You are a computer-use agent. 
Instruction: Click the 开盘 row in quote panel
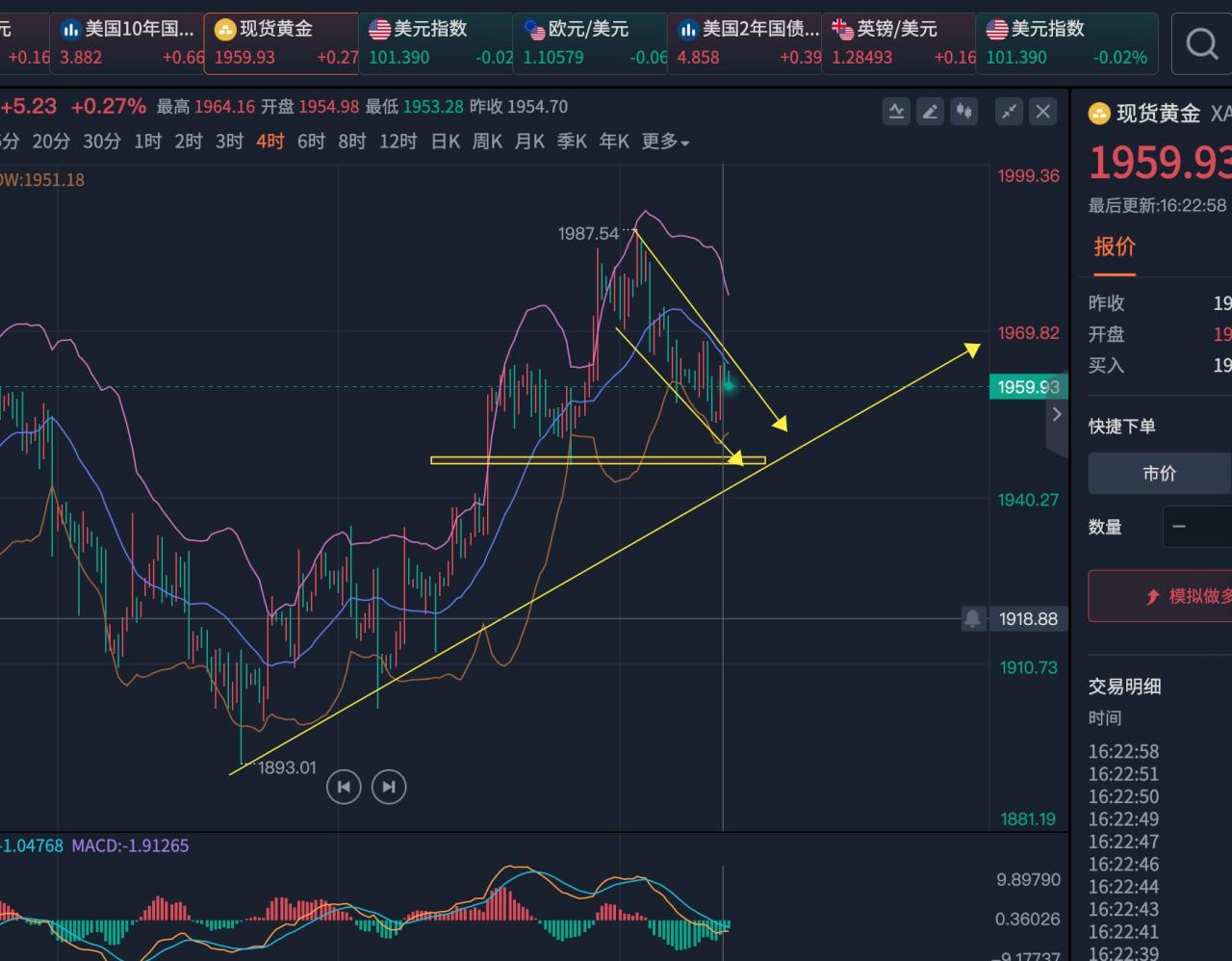coord(1160,334)
